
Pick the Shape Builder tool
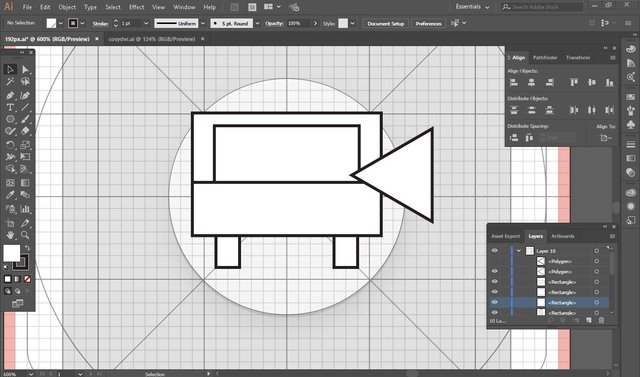10,169
